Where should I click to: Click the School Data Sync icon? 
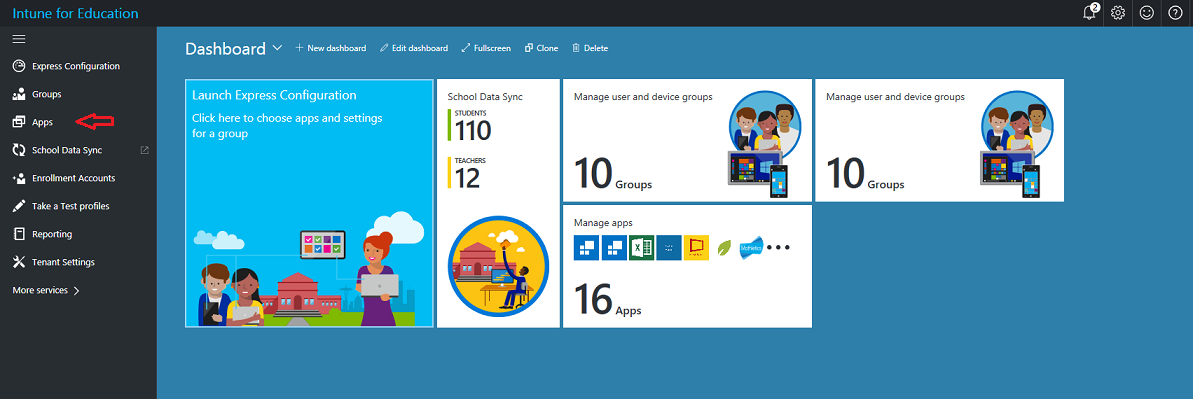(19, 150)
